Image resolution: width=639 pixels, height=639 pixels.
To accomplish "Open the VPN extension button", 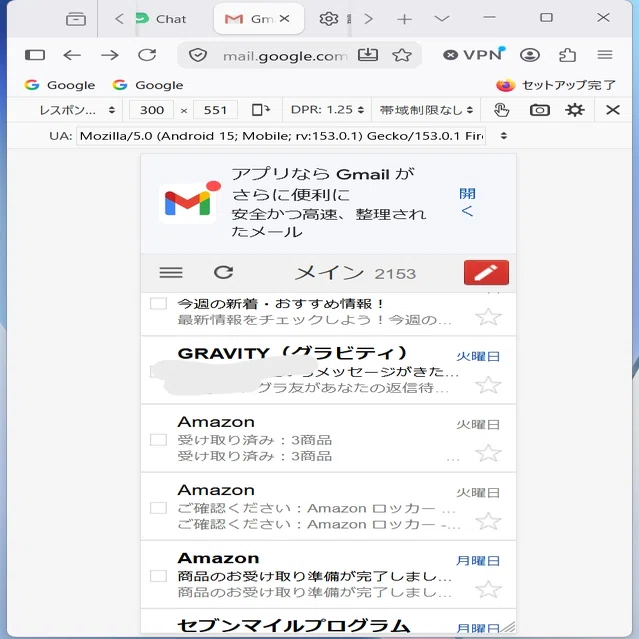I will (x=474, y=55).
